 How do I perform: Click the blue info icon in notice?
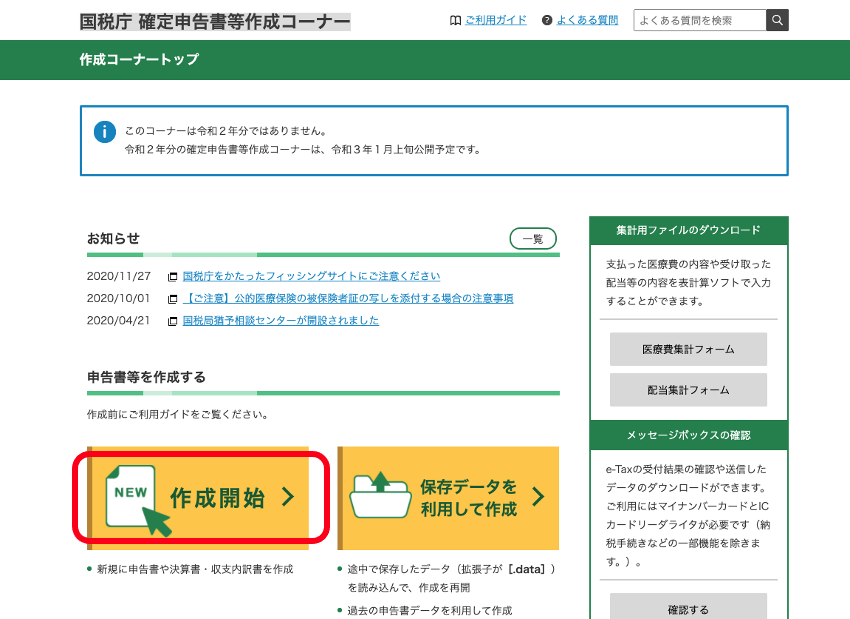pos(105,132)
